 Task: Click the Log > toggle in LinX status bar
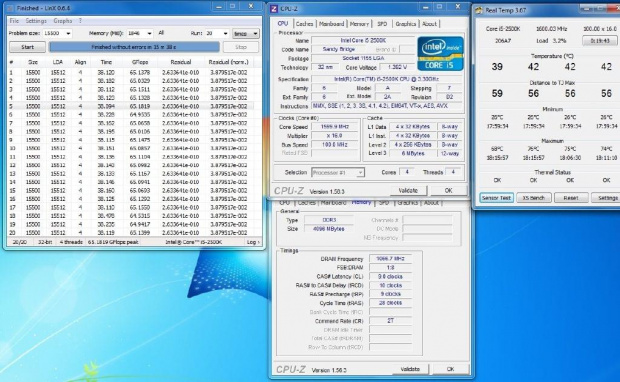pyautogui.click(x=253, y=242)
